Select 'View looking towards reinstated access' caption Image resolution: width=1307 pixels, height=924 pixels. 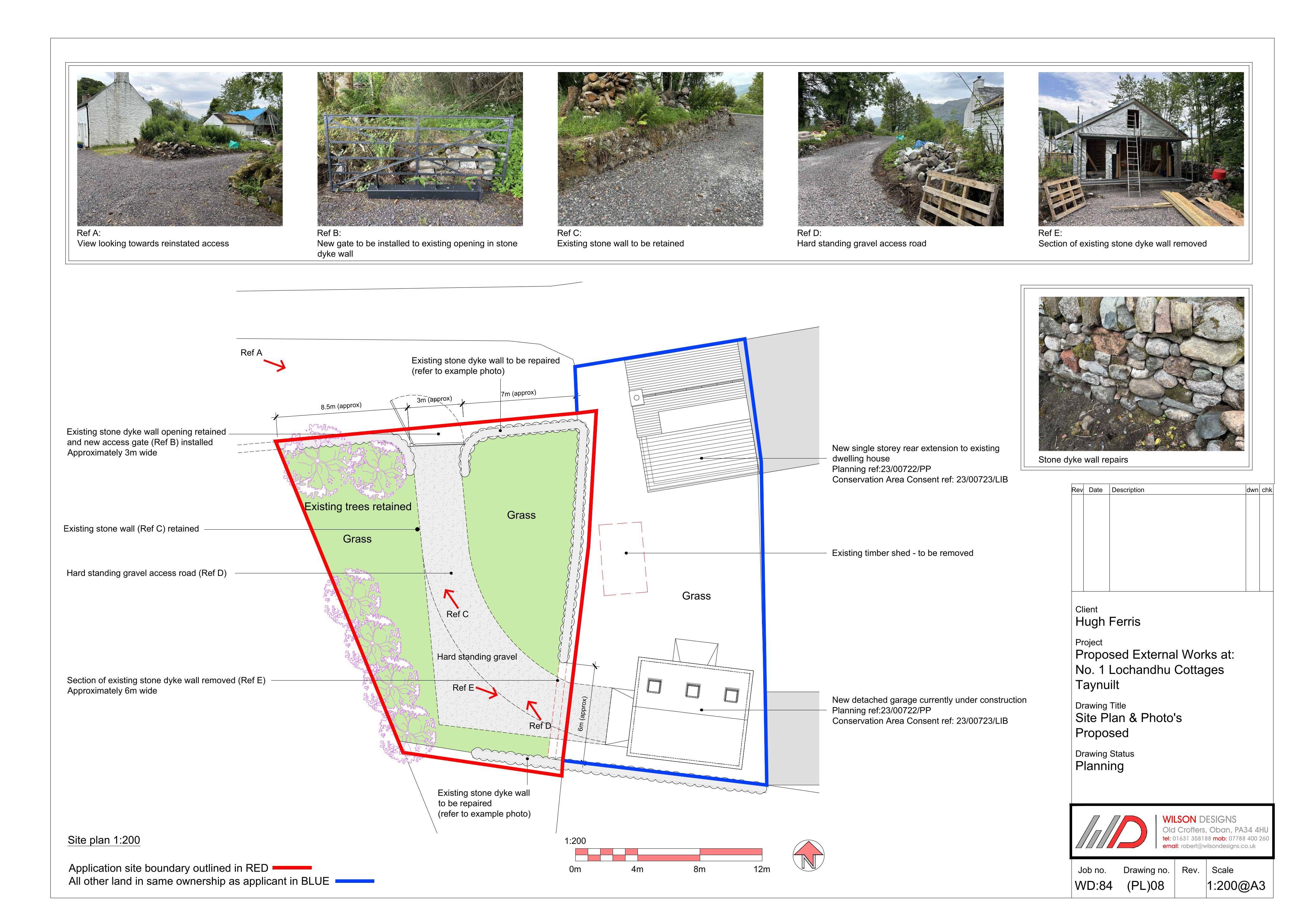(153, 244)
